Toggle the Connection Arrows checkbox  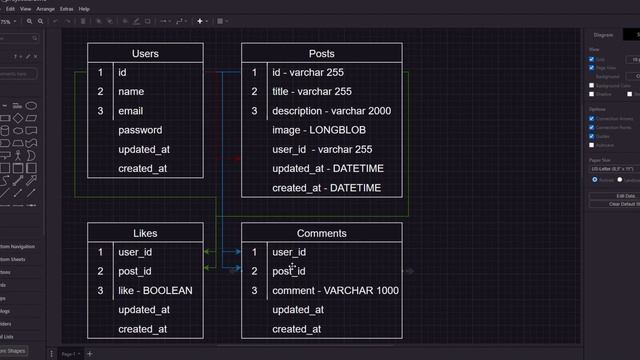tap(591, 119)
